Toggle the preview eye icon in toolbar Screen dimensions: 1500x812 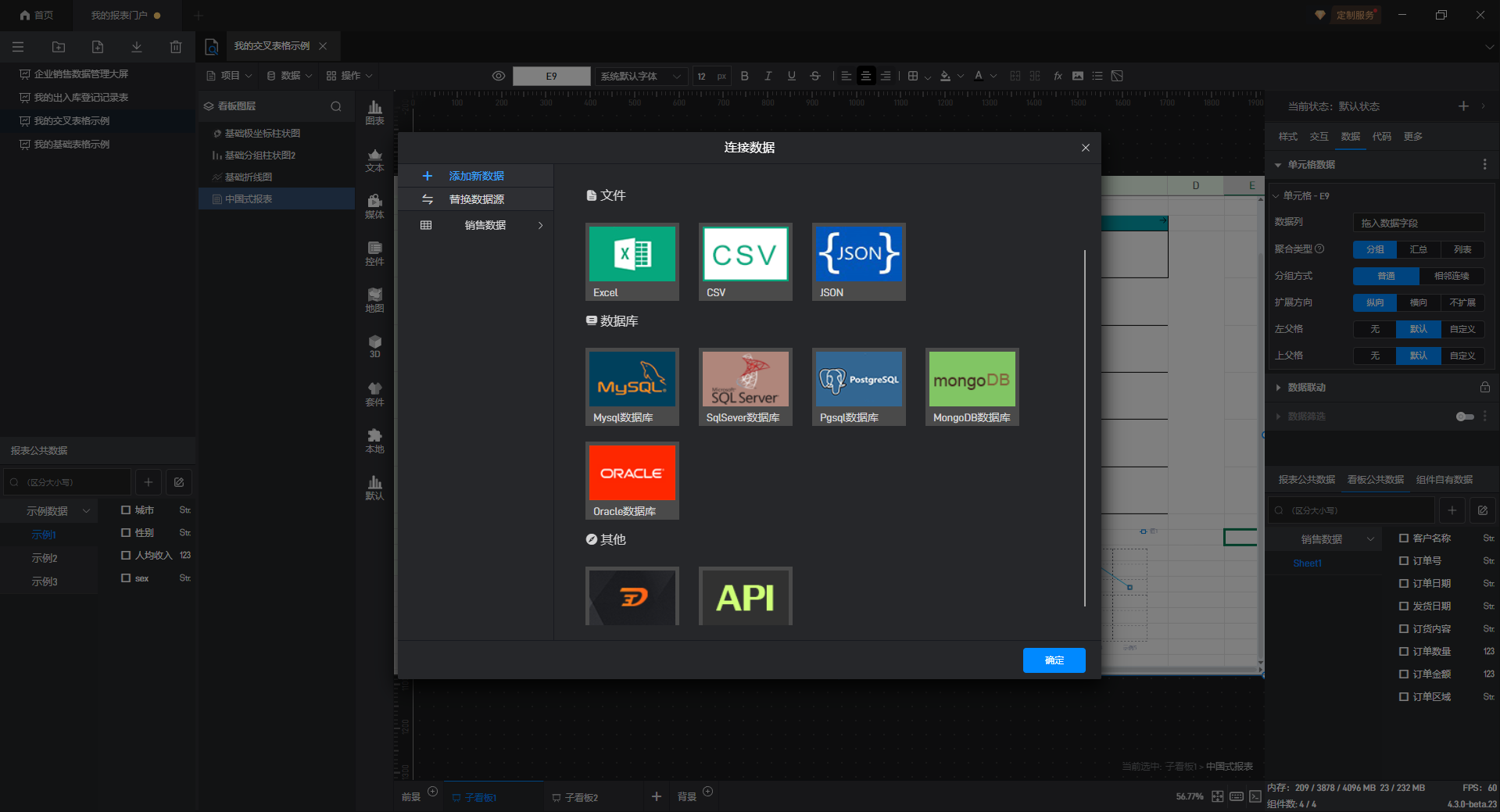tap(498, 76)
